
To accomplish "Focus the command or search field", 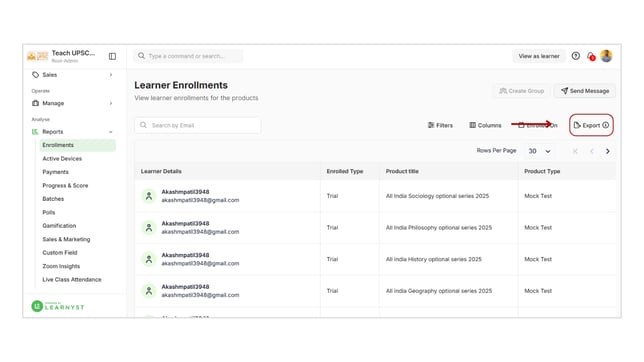I will pyautogui.click(x=189, y=56).
